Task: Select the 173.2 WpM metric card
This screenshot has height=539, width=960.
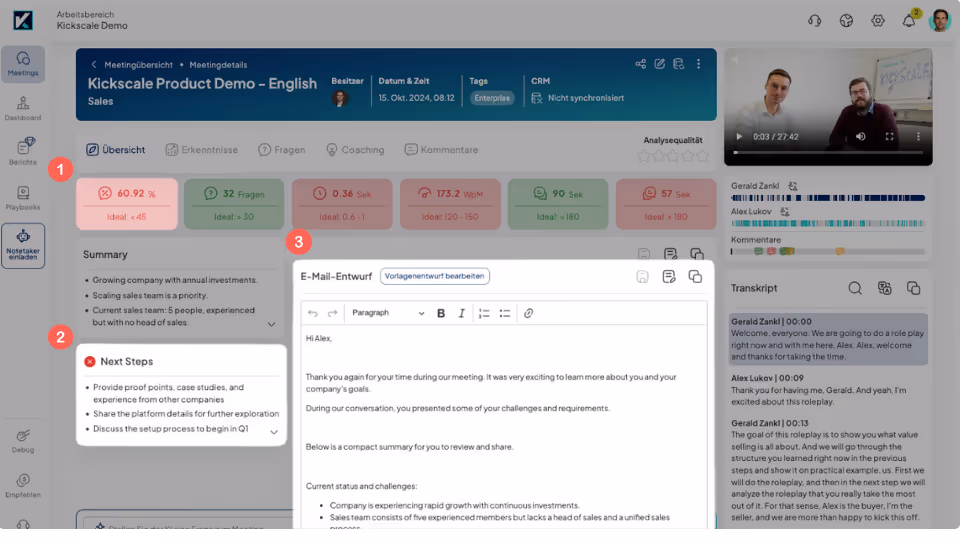Action: (x=450, y=204)
